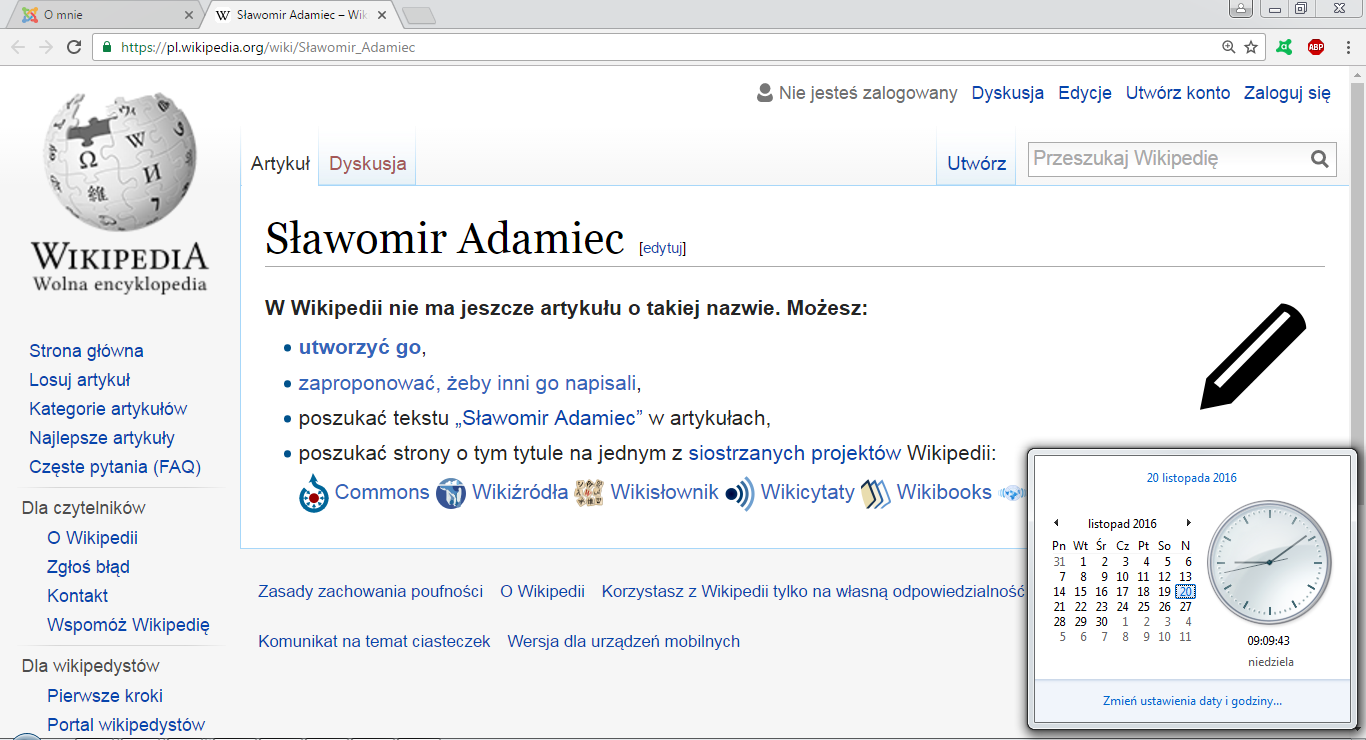
Task: Open Najlepsze artykuły link
Action: [x=102, y=438]
